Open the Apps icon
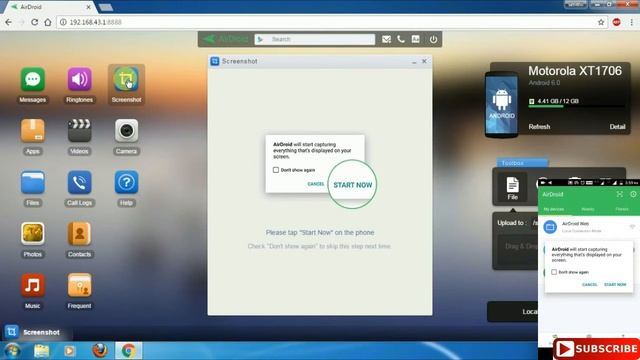Screen dimensions: 640x360 33,131
